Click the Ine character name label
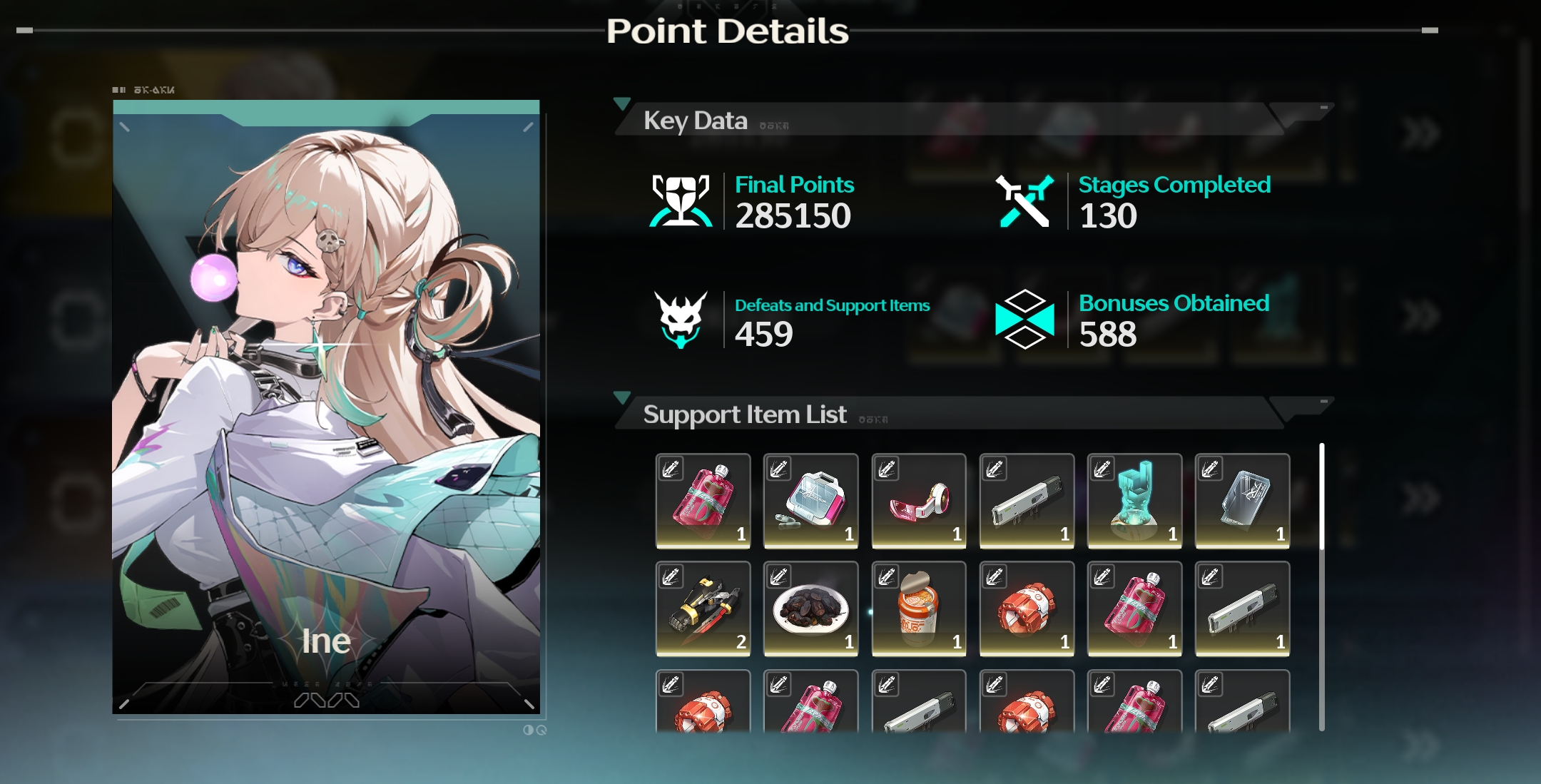Viewport: 1541px width, 784px height. [326, 641]
